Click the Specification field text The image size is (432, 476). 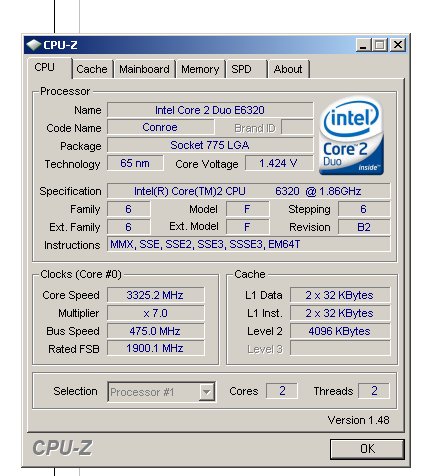click(x=248, y=191)
